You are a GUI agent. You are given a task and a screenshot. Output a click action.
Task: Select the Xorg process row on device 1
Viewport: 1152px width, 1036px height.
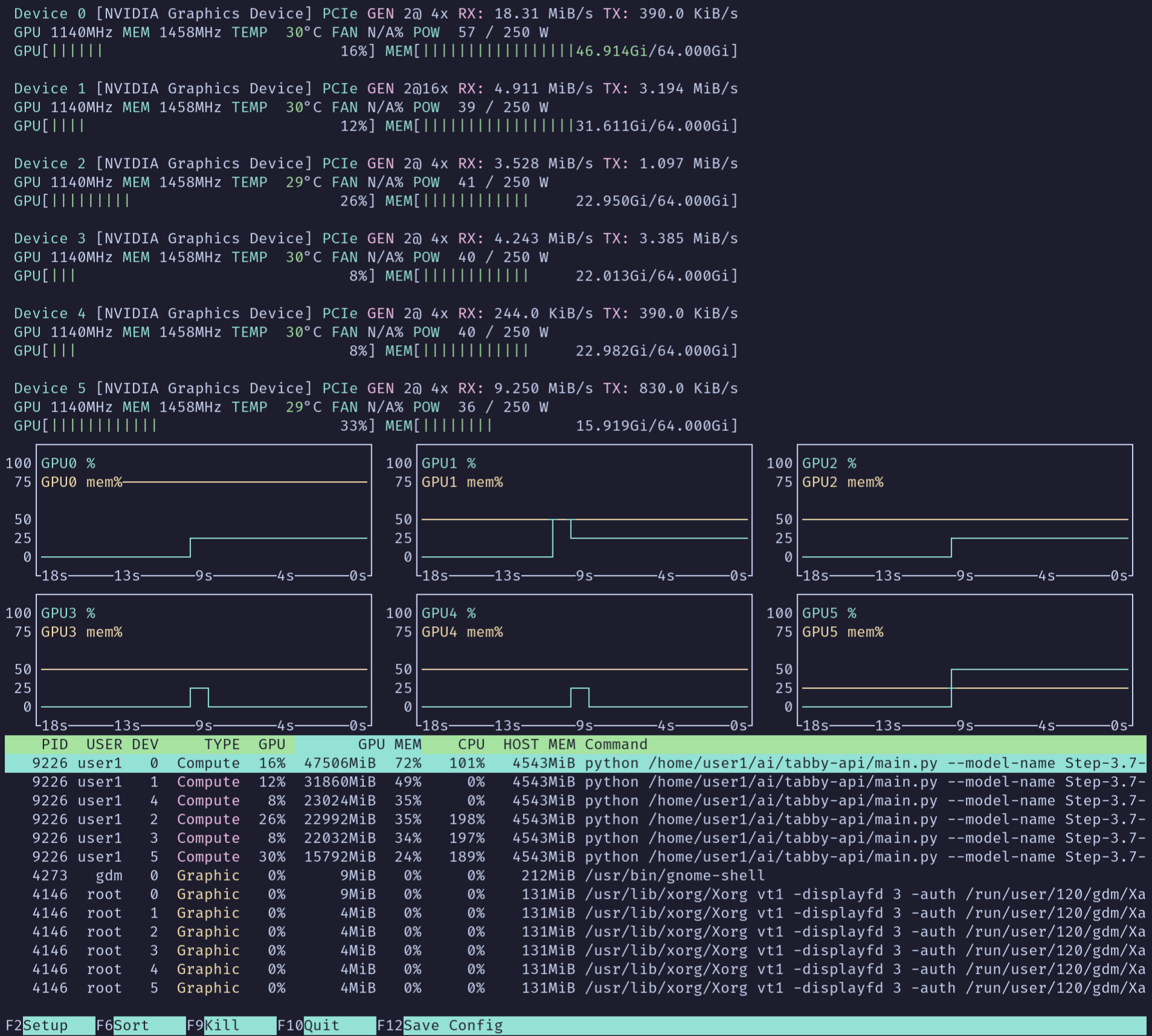(x=575, y=913)
